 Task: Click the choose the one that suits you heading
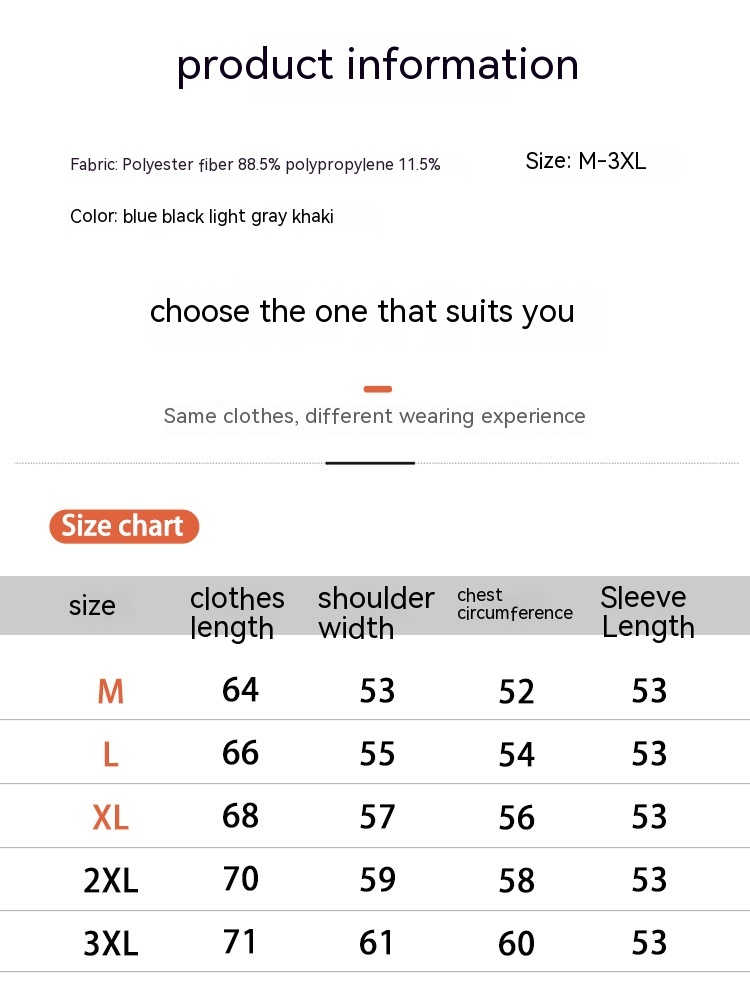tap(362, 311)
